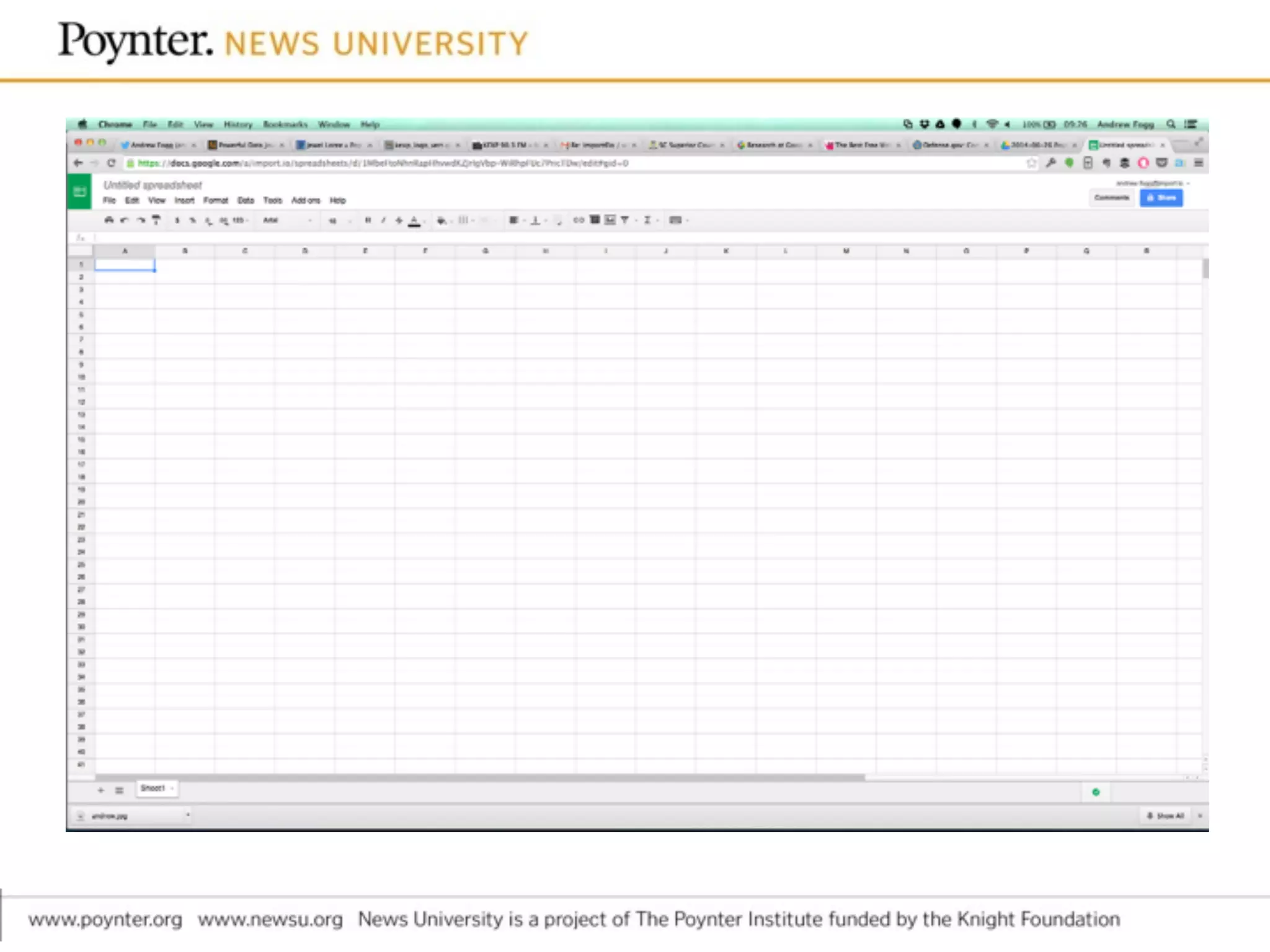Screen dimensions: 1270x952
Task: Toggle italic formatting in toolbar
Action: pyautogui.click(x=383, y=220)
